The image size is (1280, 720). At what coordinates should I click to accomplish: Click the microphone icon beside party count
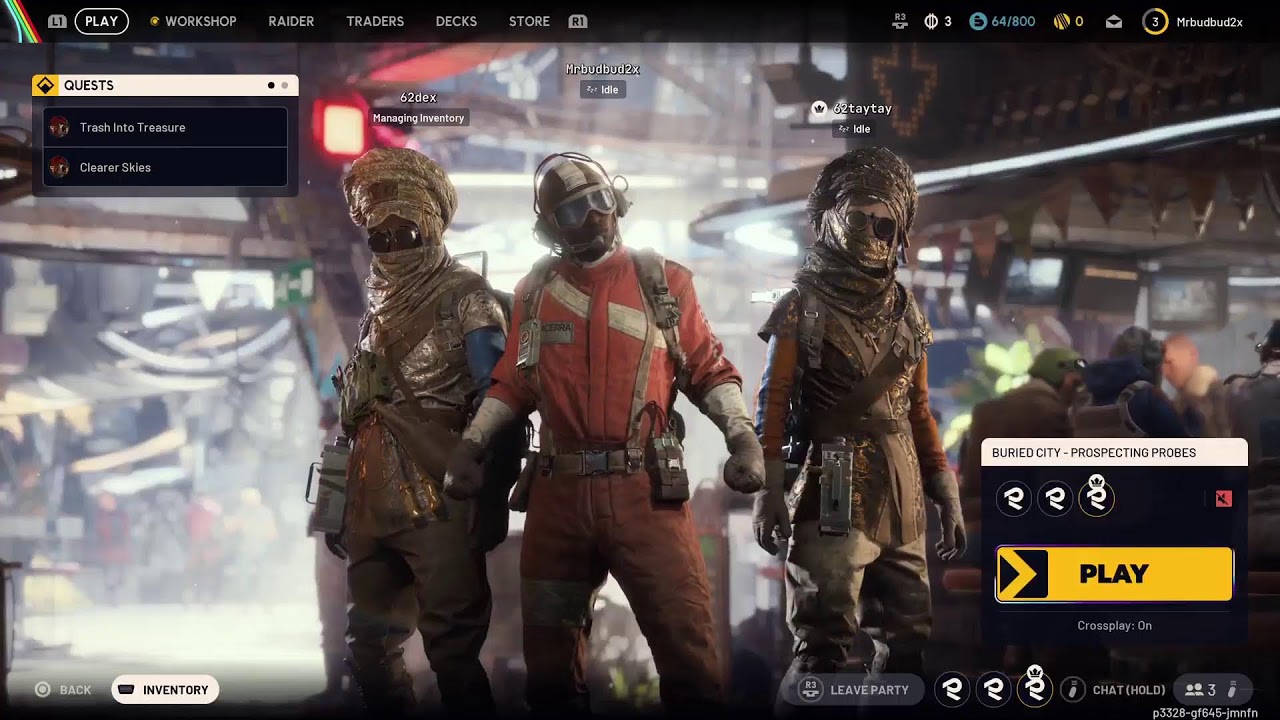point(1233,689)
